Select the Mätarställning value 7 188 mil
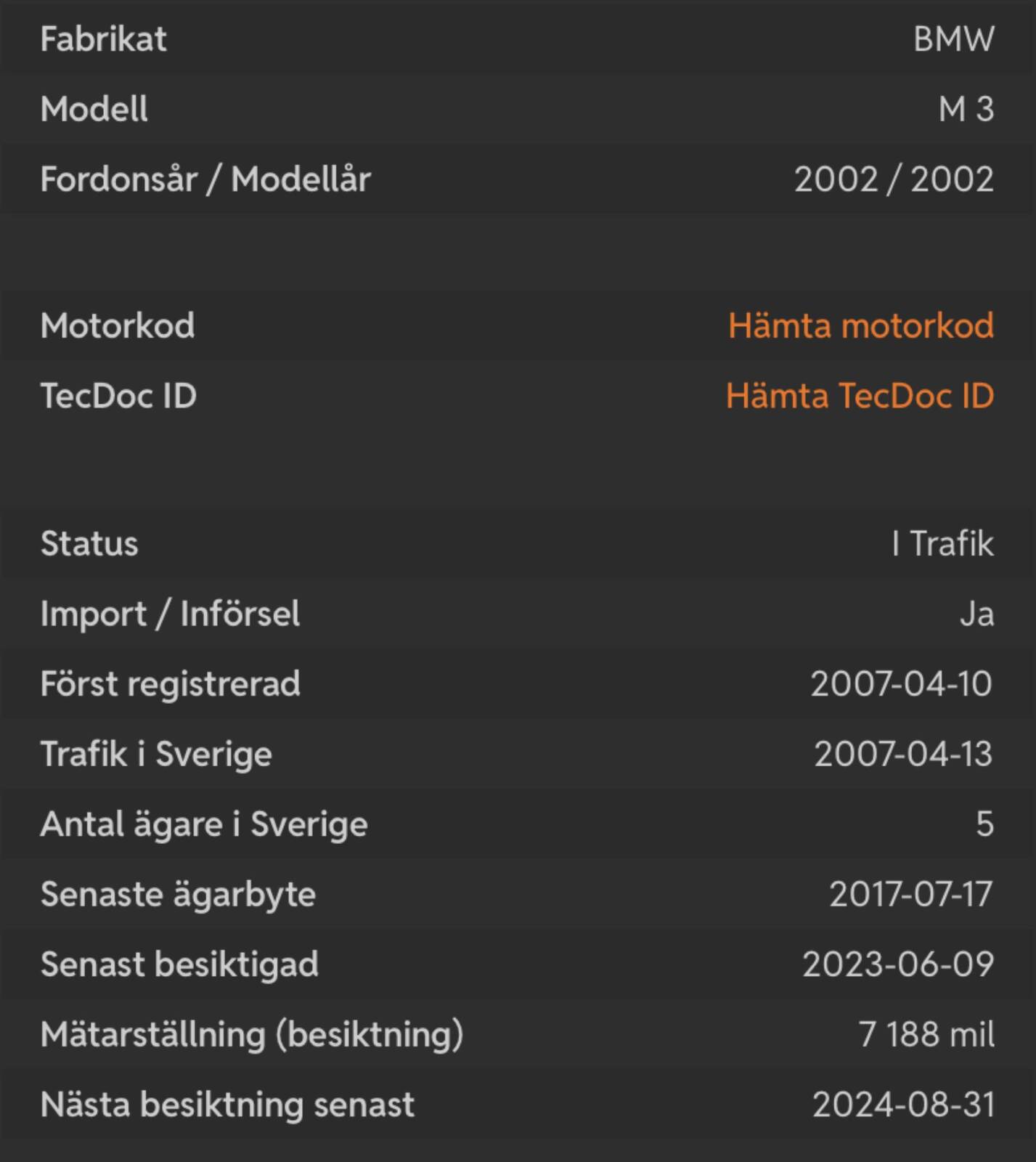 (x=926, y=1034)
